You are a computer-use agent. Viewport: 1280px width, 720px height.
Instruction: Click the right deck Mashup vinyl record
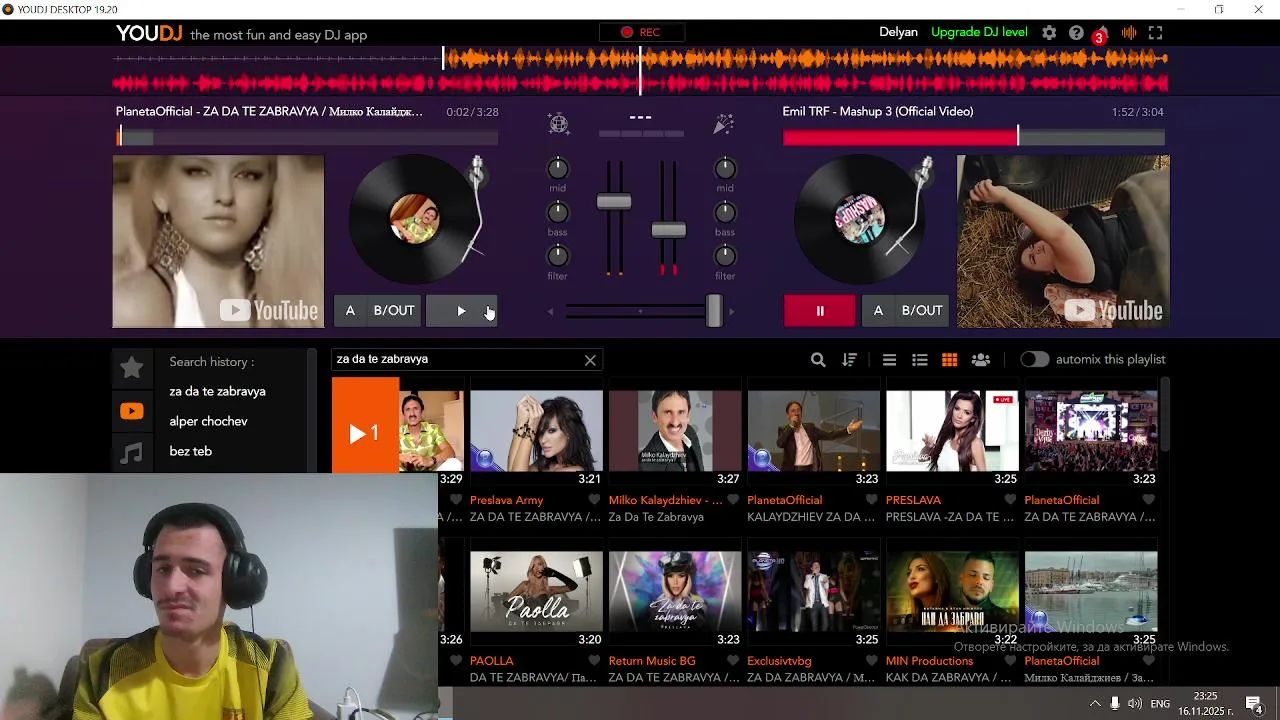pyautogui.click(x=860, y=220)
